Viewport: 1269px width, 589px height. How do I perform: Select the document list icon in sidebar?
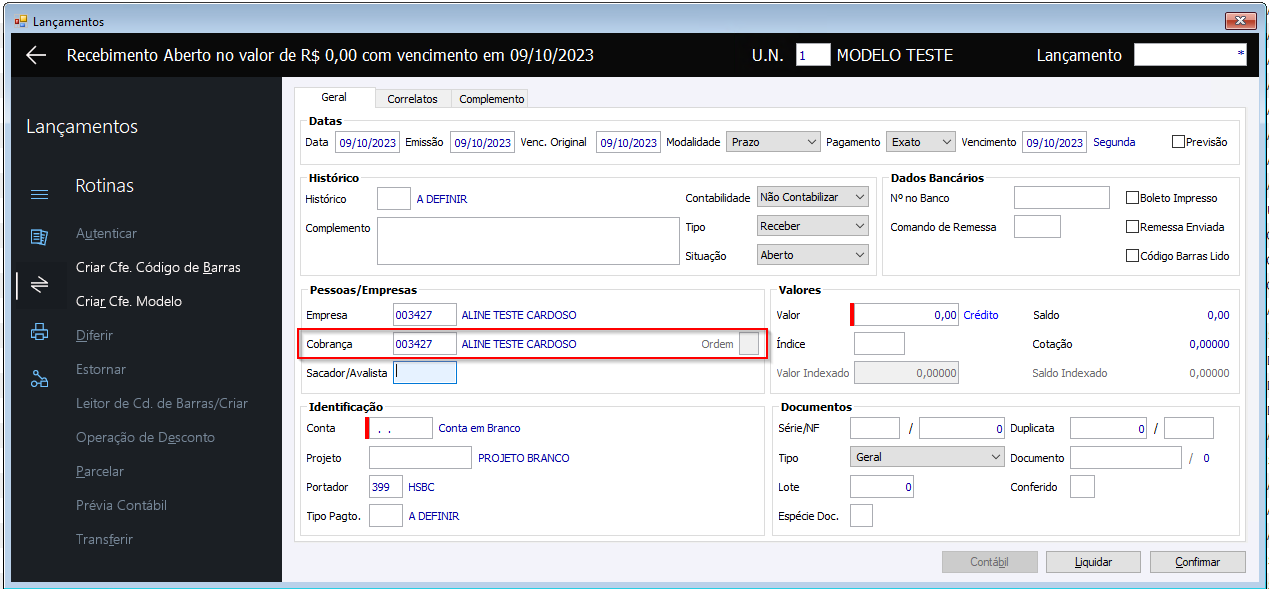tap(39, 237)
